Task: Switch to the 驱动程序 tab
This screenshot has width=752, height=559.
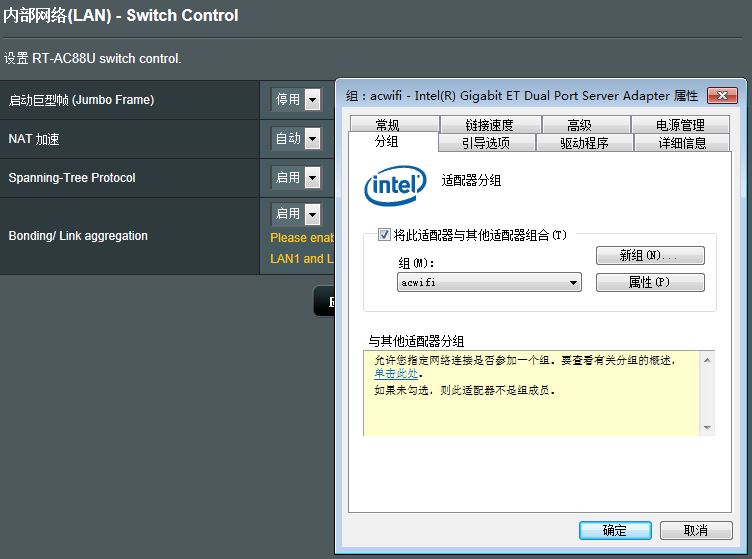Action: tap(585, 143)
